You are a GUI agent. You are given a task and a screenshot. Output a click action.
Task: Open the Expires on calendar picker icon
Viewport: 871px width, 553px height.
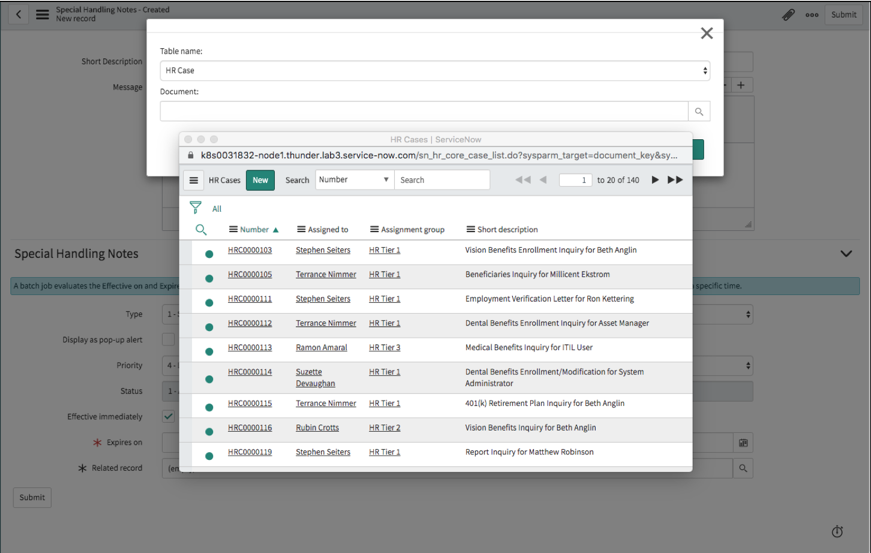(743, 443)
